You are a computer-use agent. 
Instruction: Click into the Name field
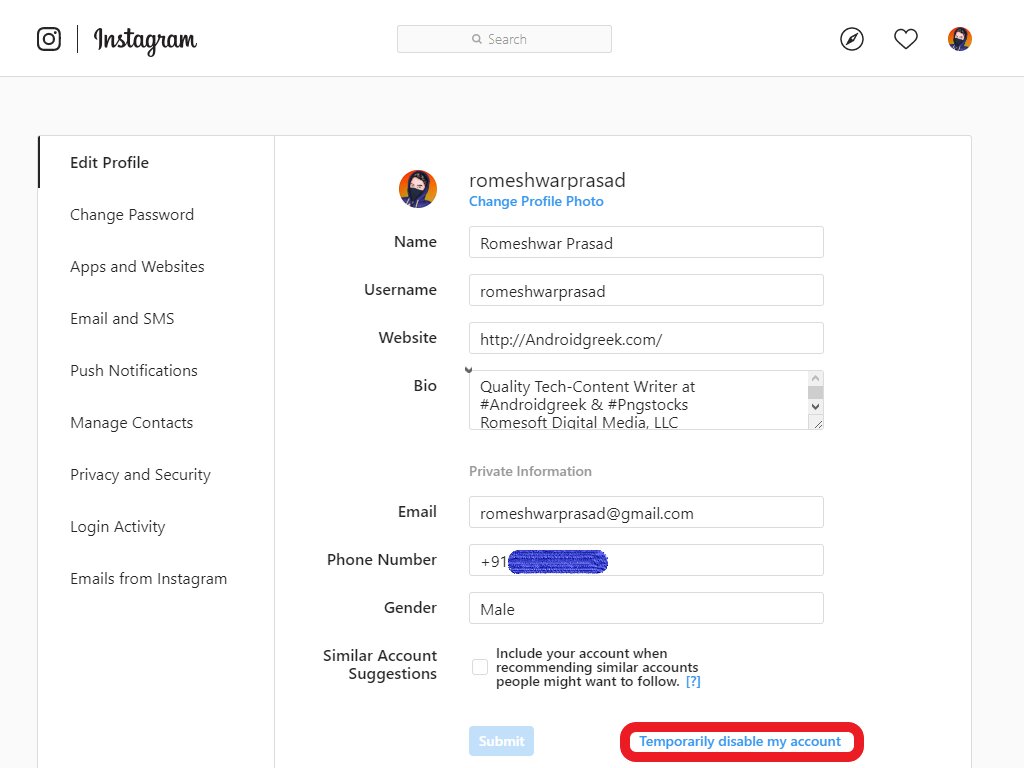coord(646,242)
